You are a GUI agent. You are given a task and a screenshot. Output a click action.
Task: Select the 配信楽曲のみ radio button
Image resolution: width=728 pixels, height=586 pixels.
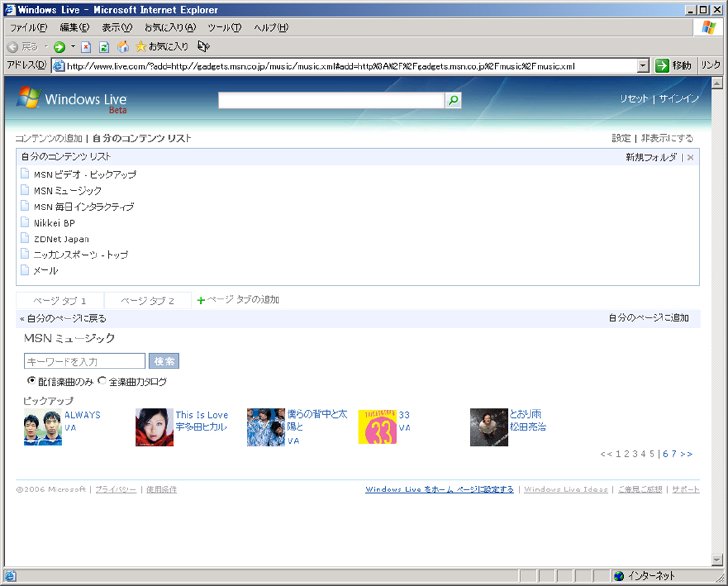[31, 380]
